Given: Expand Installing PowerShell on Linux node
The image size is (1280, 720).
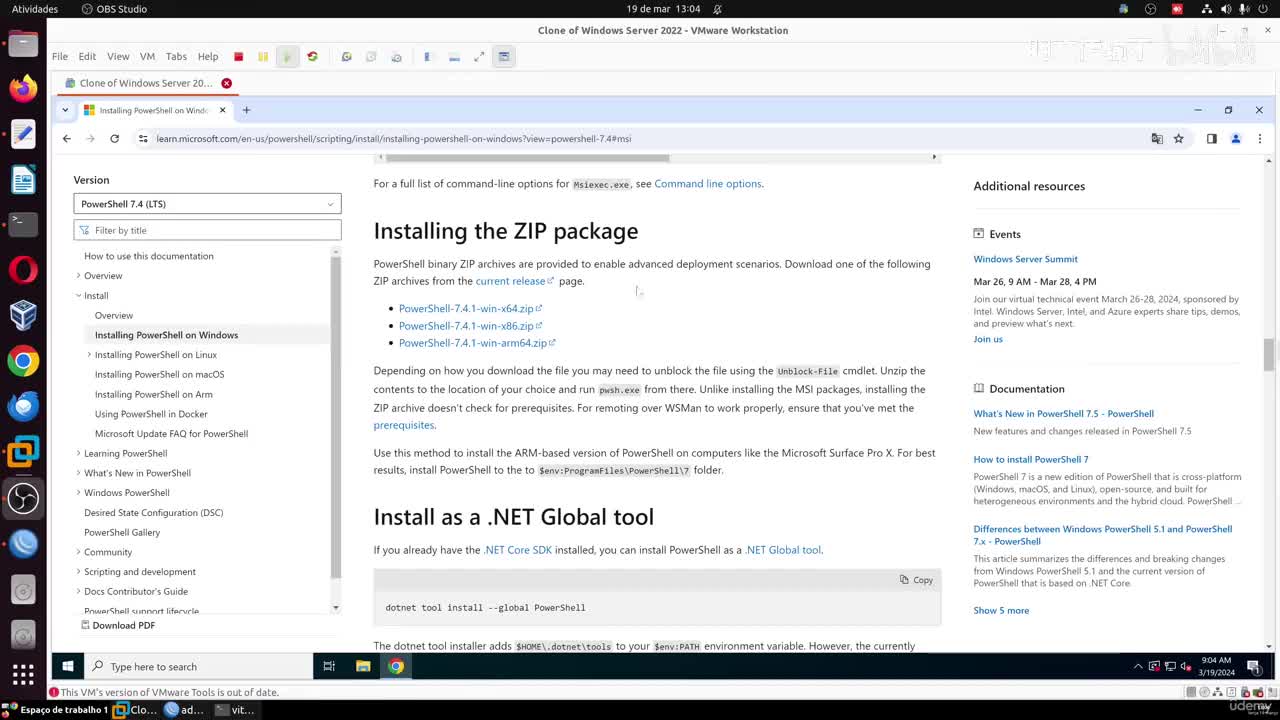Looking at the screenshot, I should coord(89,355).
